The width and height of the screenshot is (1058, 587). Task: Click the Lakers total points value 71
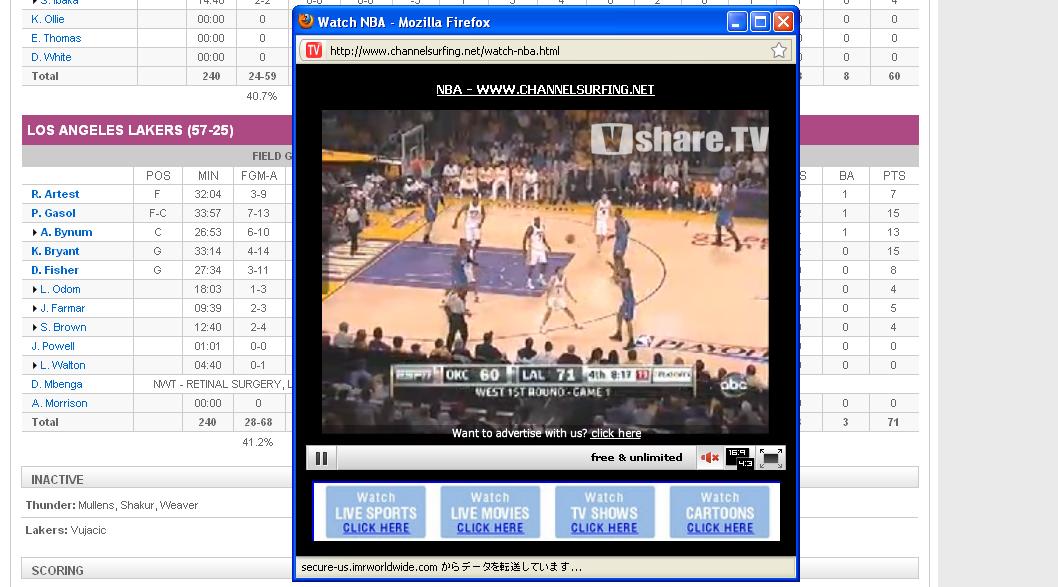[x=893, y=422]
